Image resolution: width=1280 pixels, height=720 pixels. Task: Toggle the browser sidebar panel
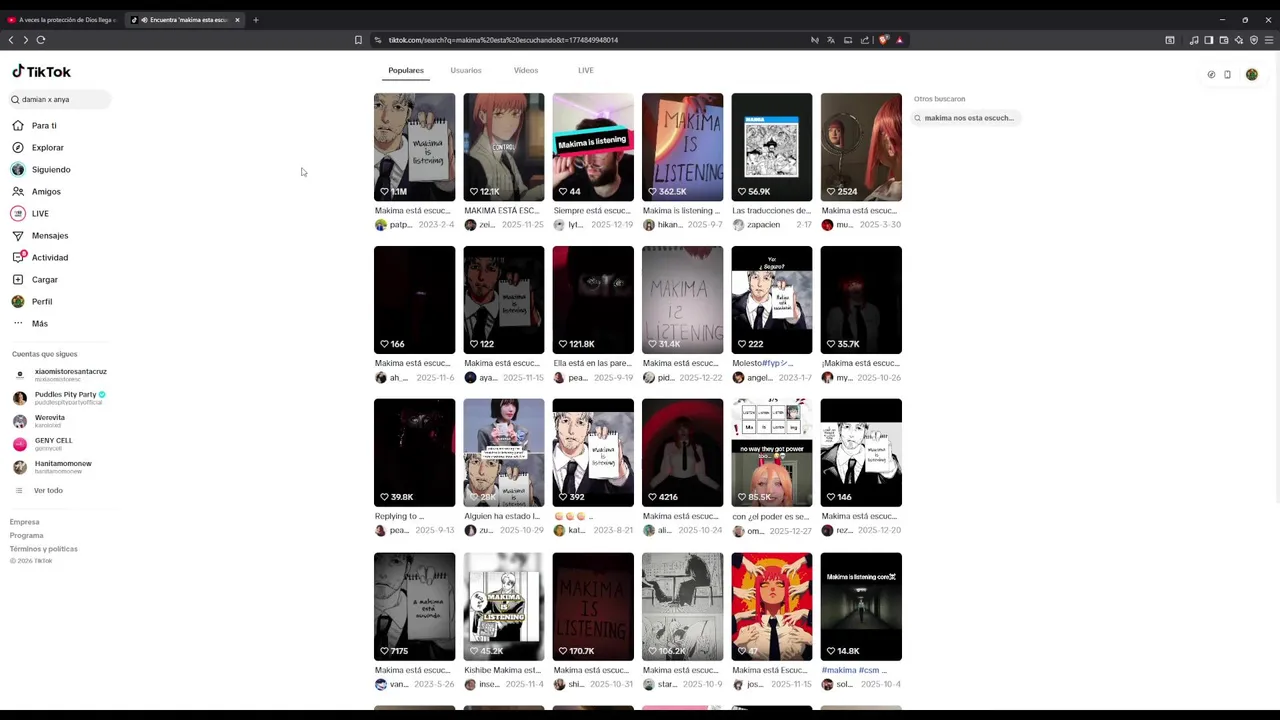1208,40
